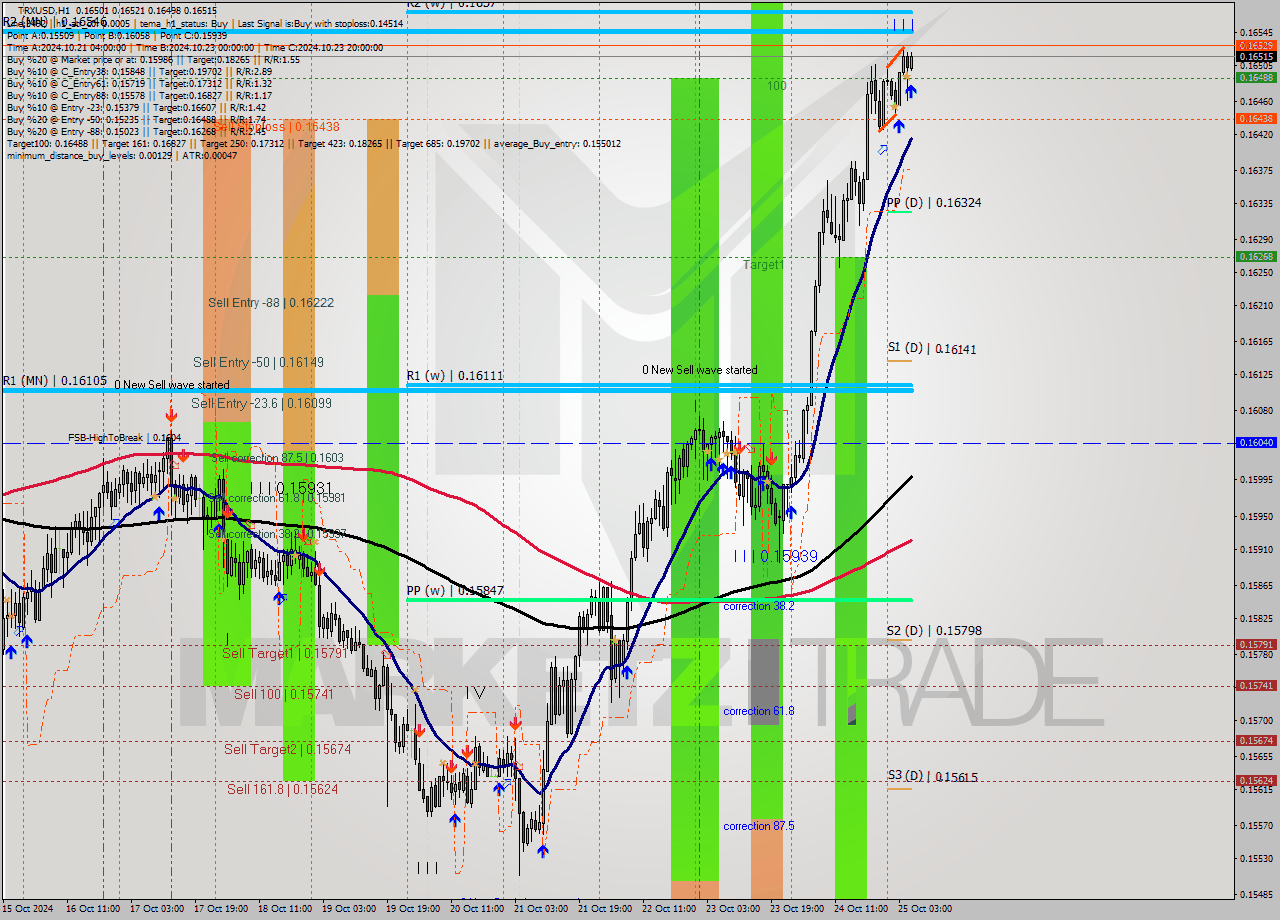1280x920 pixels.
Task: Select the 'R1 (w) | 0.16111' pivot label
Action: (454, 375)
